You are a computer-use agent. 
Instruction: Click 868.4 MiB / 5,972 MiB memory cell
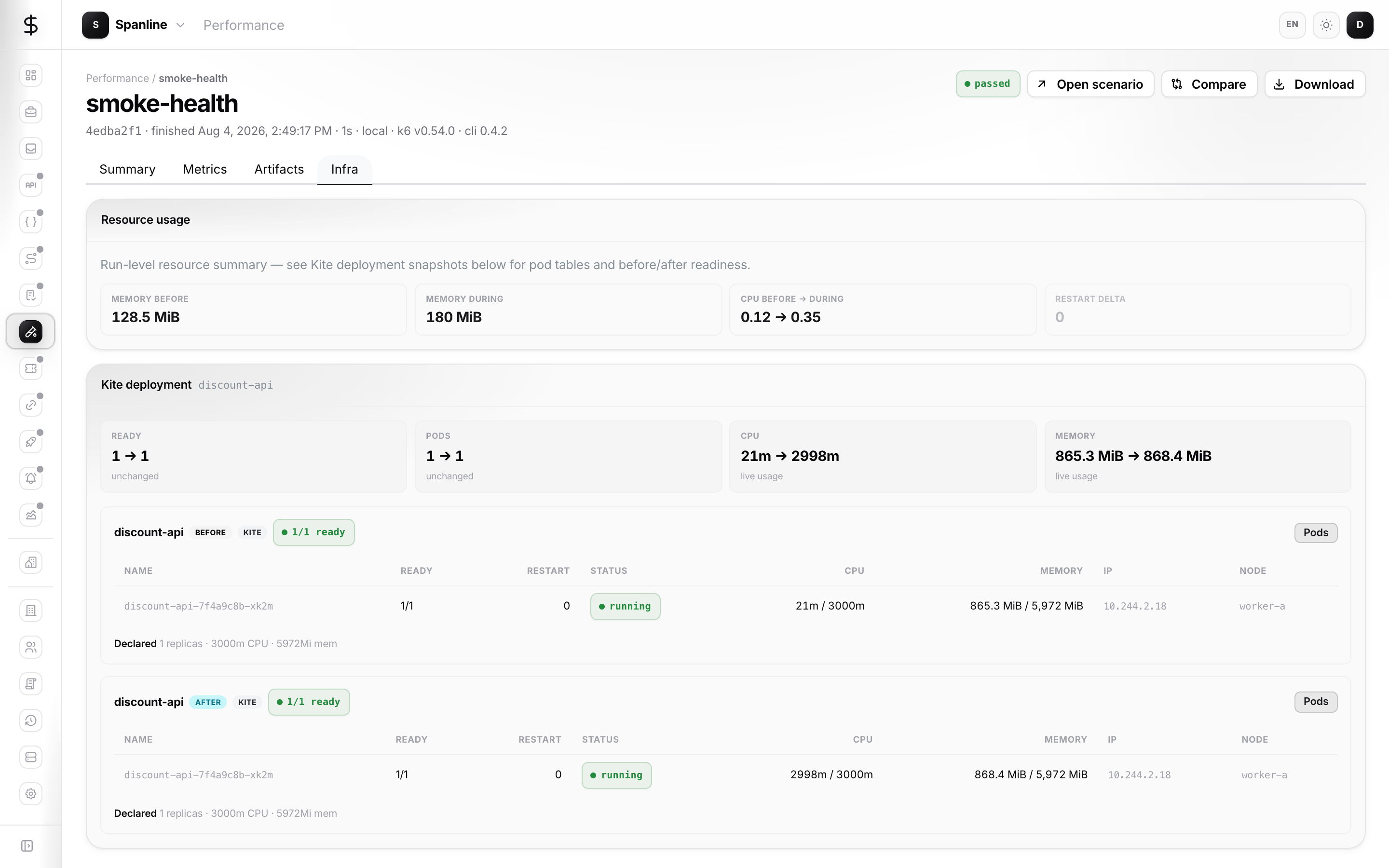coord(1031,774)
